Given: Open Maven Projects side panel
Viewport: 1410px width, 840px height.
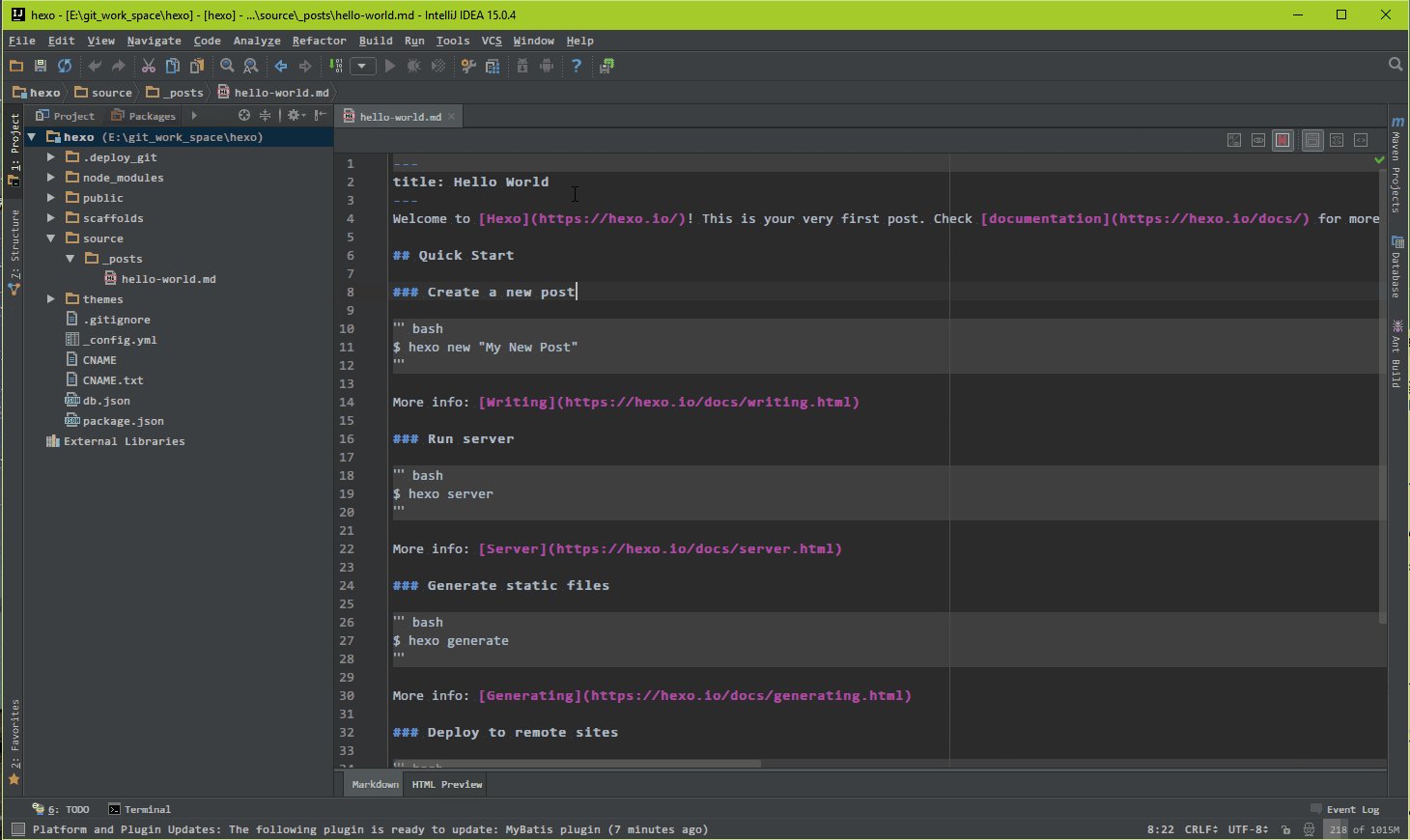Looking at the screenshot, I should (x=1397, y=164).
